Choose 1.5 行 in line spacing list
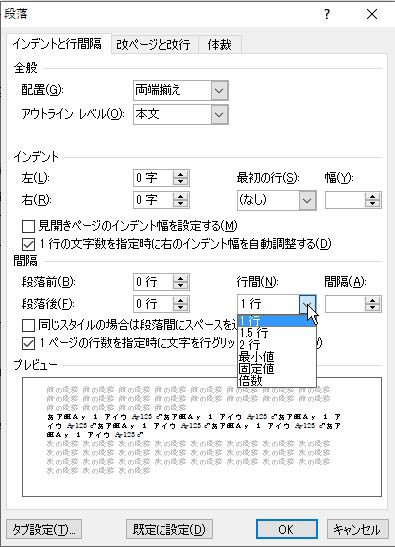Image resolution: width=395 pixels, height=547 pixels. 277,333
